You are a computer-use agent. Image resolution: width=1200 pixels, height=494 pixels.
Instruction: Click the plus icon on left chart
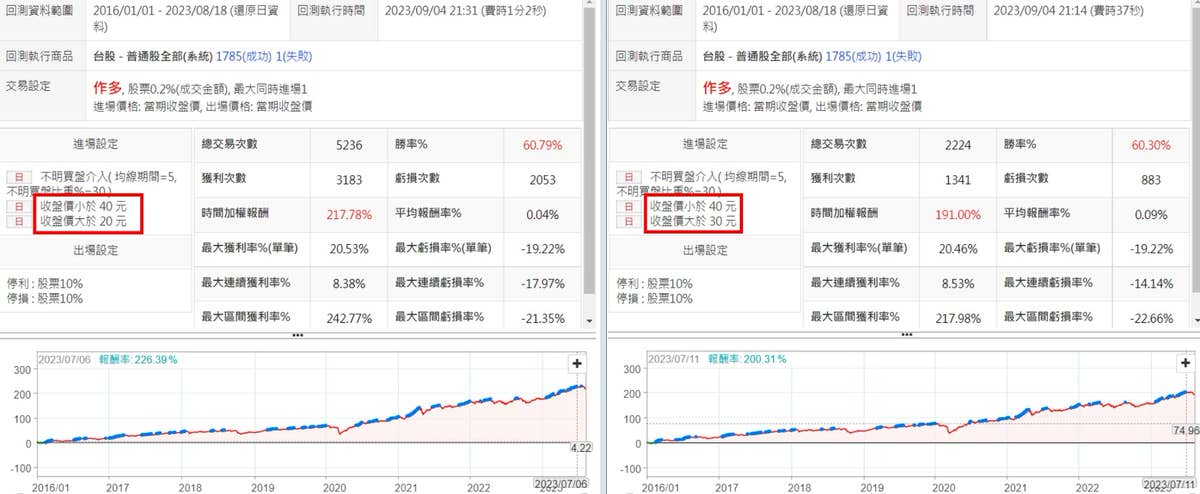point(577,363)
